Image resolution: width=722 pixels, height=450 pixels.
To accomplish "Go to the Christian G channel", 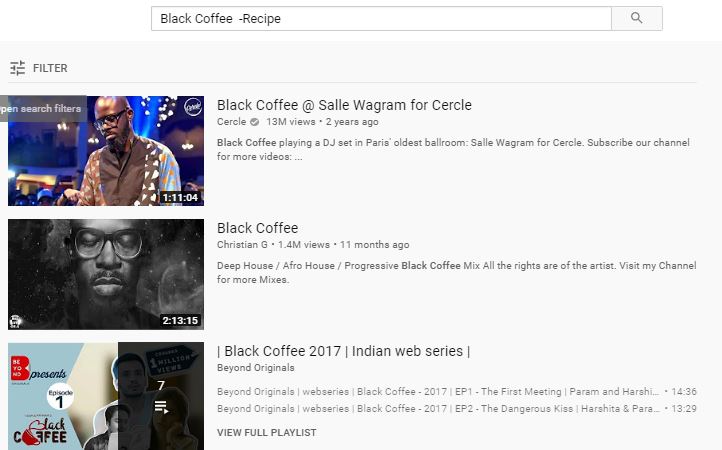I will [242, 245].
